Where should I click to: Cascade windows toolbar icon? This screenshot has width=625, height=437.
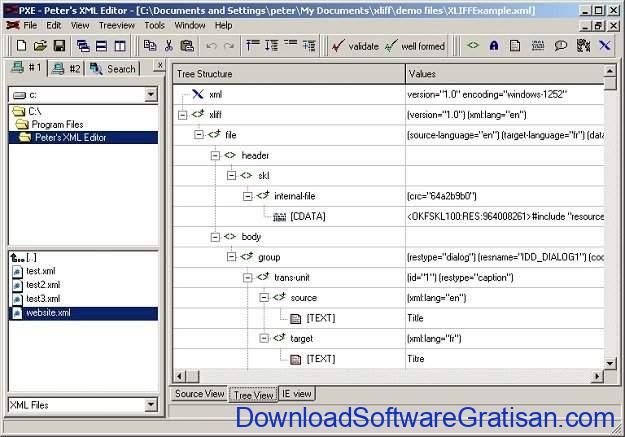tap(83, 46)
